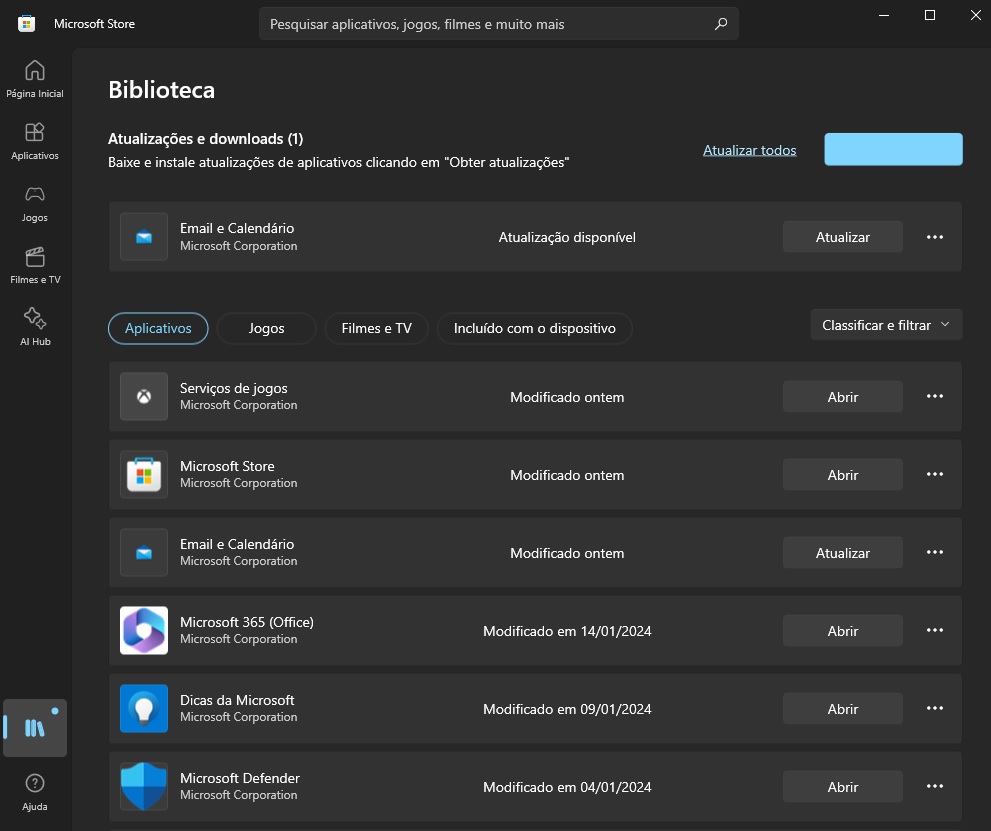Click the Email e Calendário icon in the updates row
The width and height of the screenshot is (991, 831).
click(144, 237)
